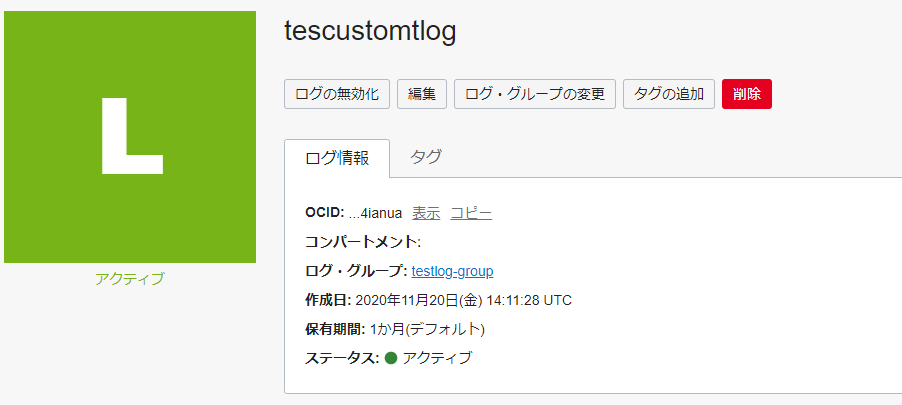Switch to the ログ情報 tab
Viewport: 902px width, 405px height.
[x=337, y=158]
